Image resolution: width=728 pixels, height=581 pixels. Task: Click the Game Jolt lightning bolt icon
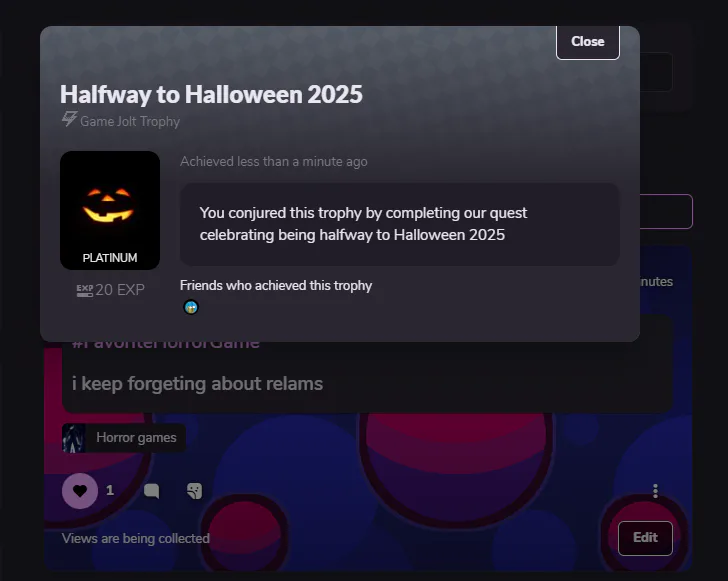click(x=70, y=119)
